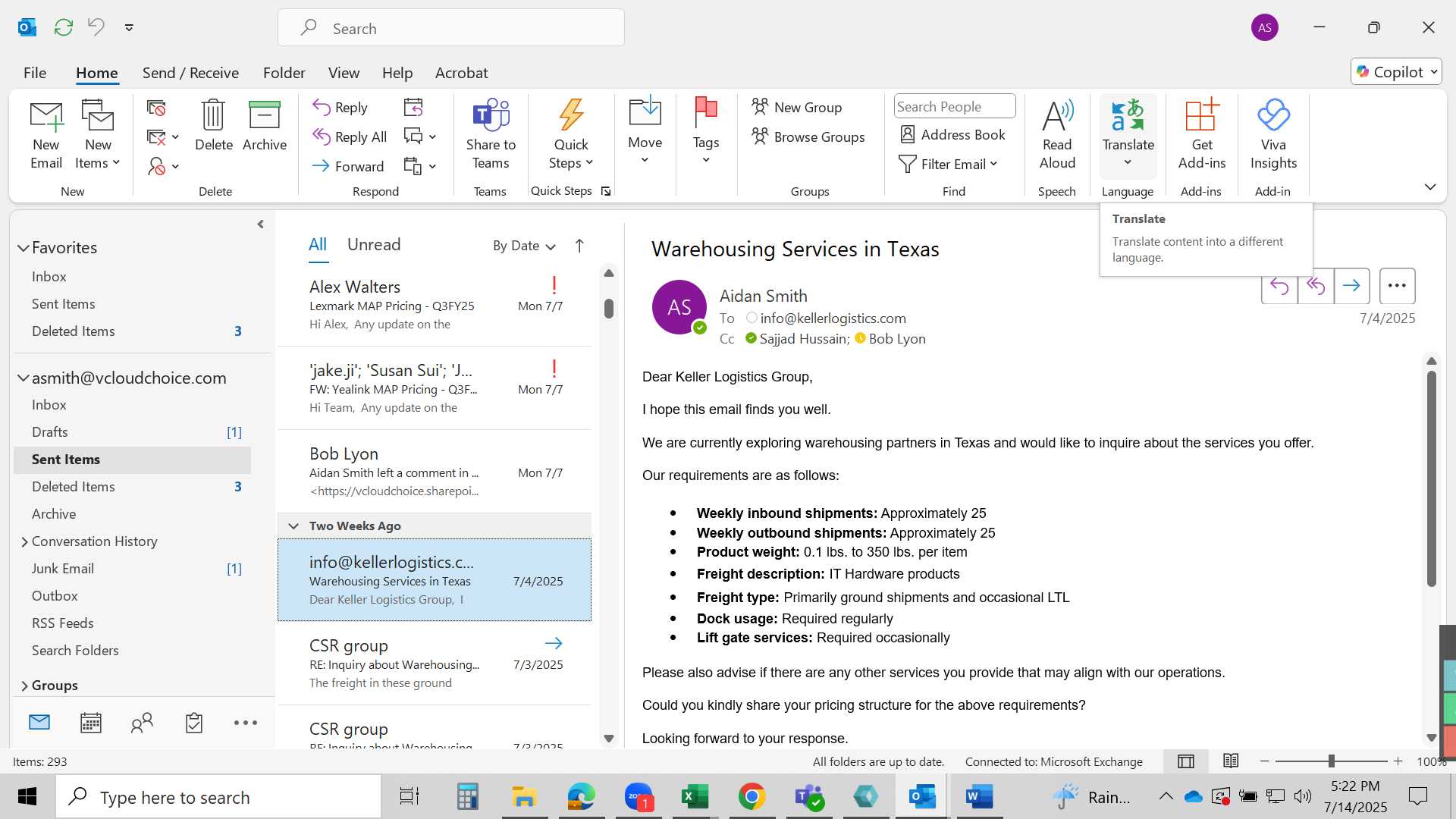This screenshot has width=1456, height=819.
Task: Collapse the folder pane arrow
Action: tap(260, 224)
